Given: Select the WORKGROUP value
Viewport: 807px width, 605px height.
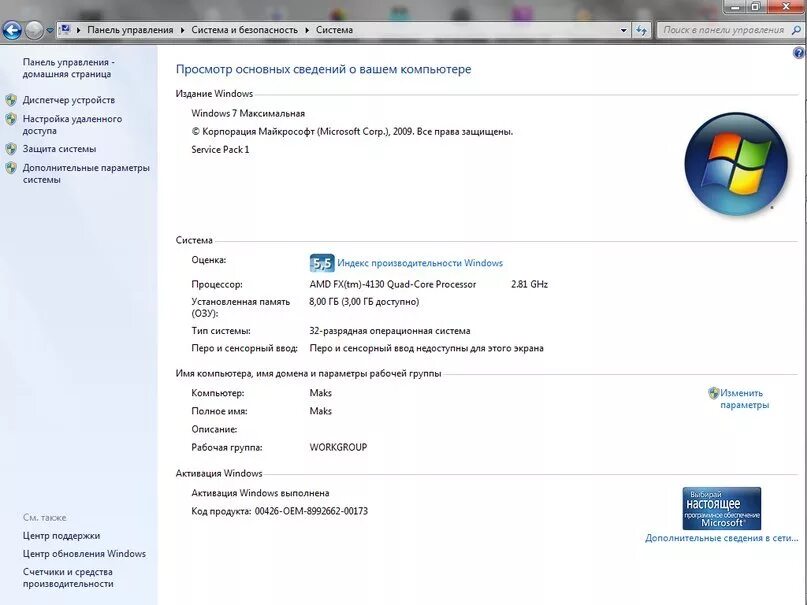Looking at the screenshot, I should tap(338, 447).
